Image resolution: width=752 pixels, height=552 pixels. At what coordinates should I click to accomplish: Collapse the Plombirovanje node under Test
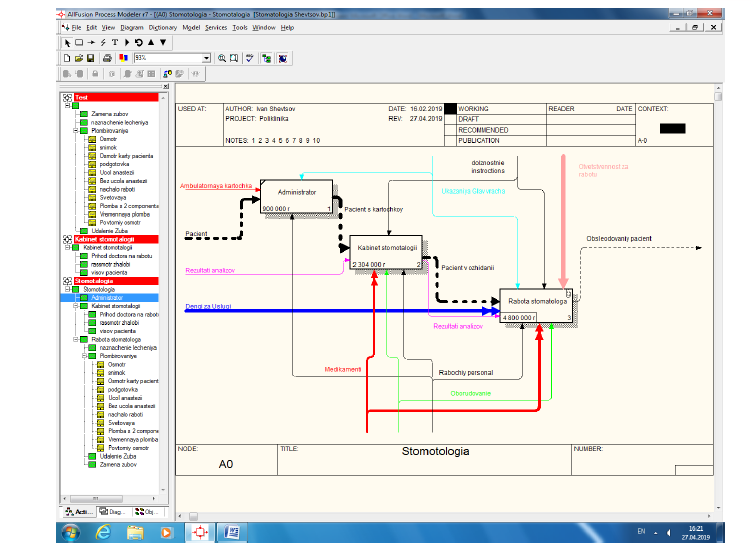(x=75, y=130)
